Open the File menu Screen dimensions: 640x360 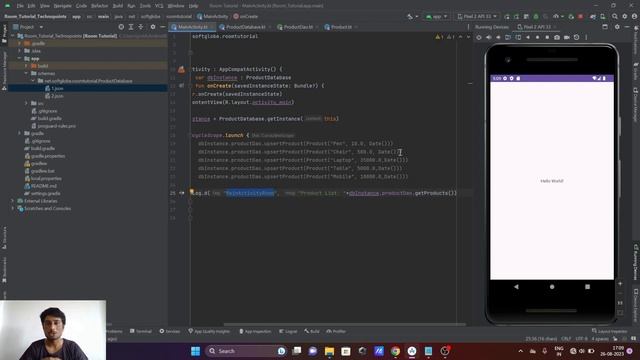tap(20, 6)
